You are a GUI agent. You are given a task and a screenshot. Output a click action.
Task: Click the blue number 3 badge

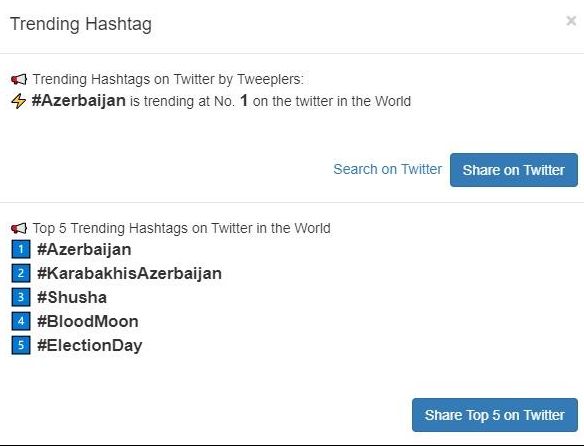[21, 297]
